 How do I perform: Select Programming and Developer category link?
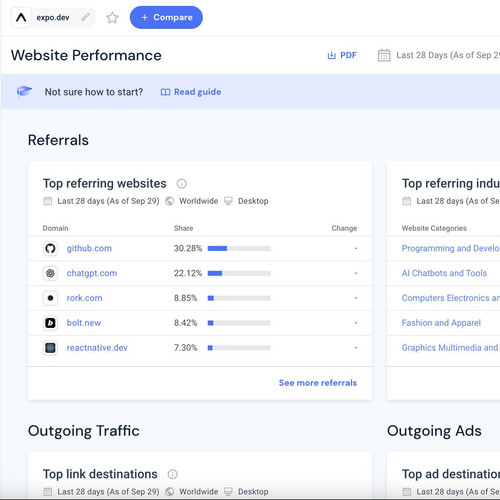coord(450,248)
